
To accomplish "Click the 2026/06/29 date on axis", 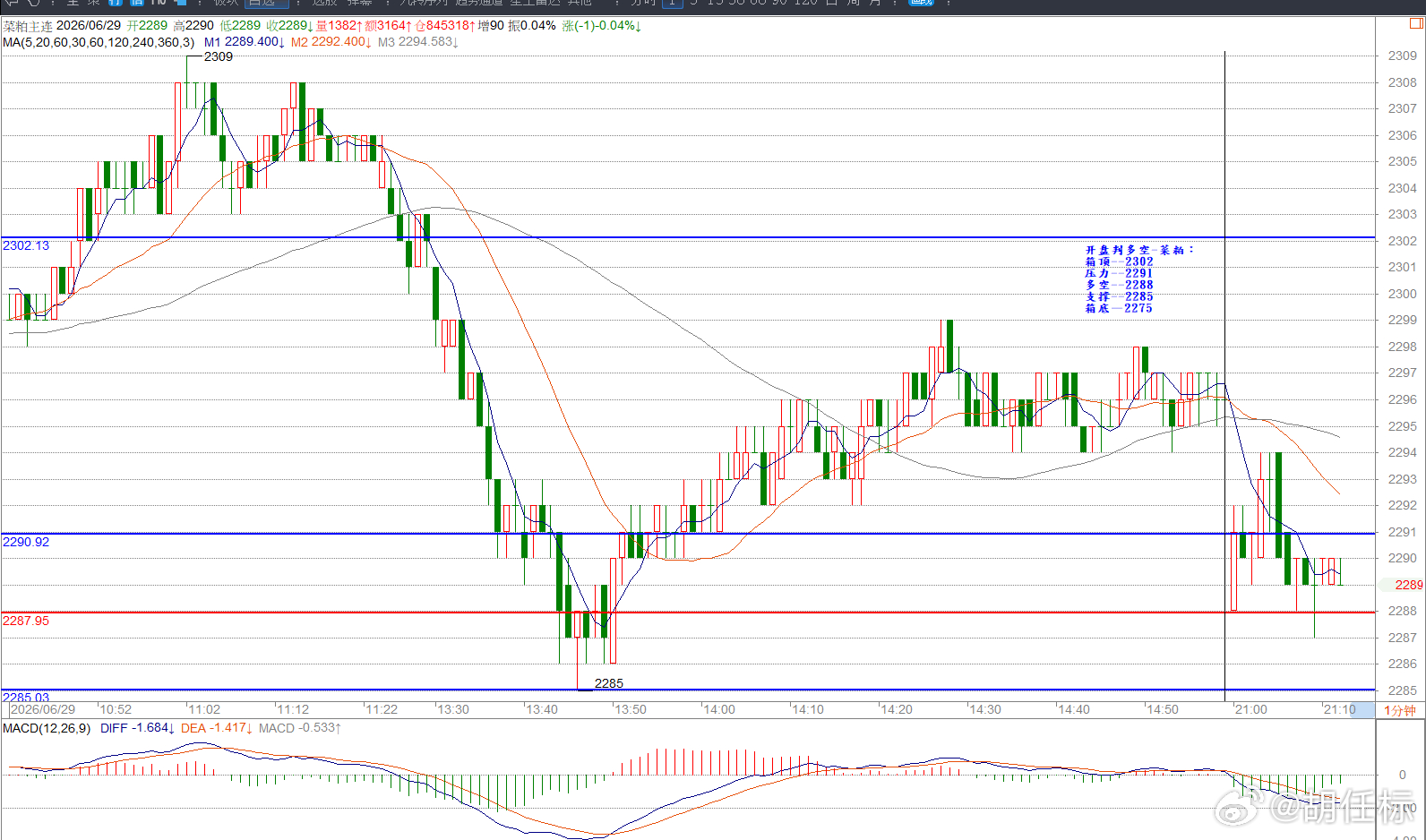I will click(x=43, y=709).
